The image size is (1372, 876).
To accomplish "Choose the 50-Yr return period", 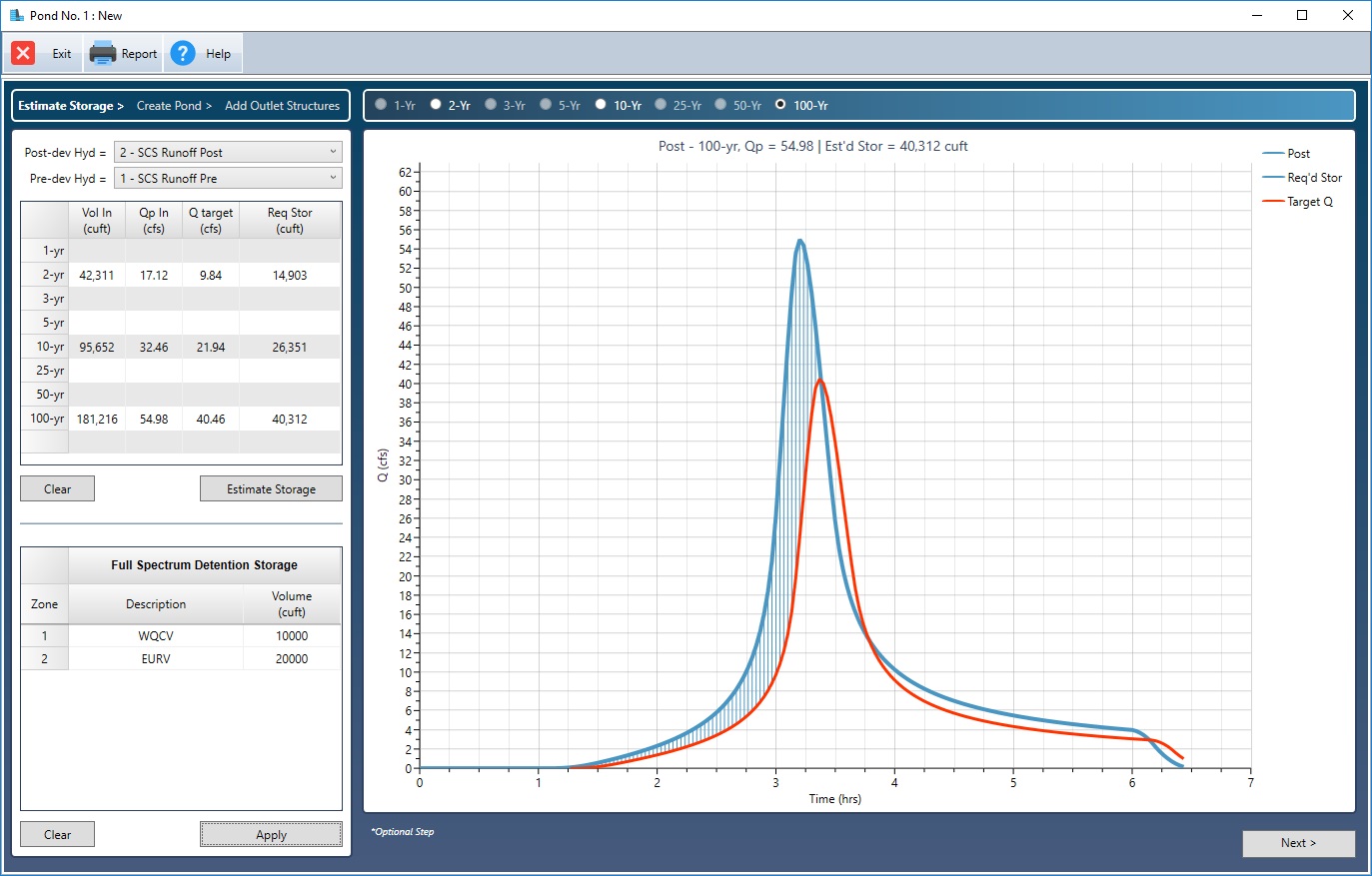I will coord(720,104).
